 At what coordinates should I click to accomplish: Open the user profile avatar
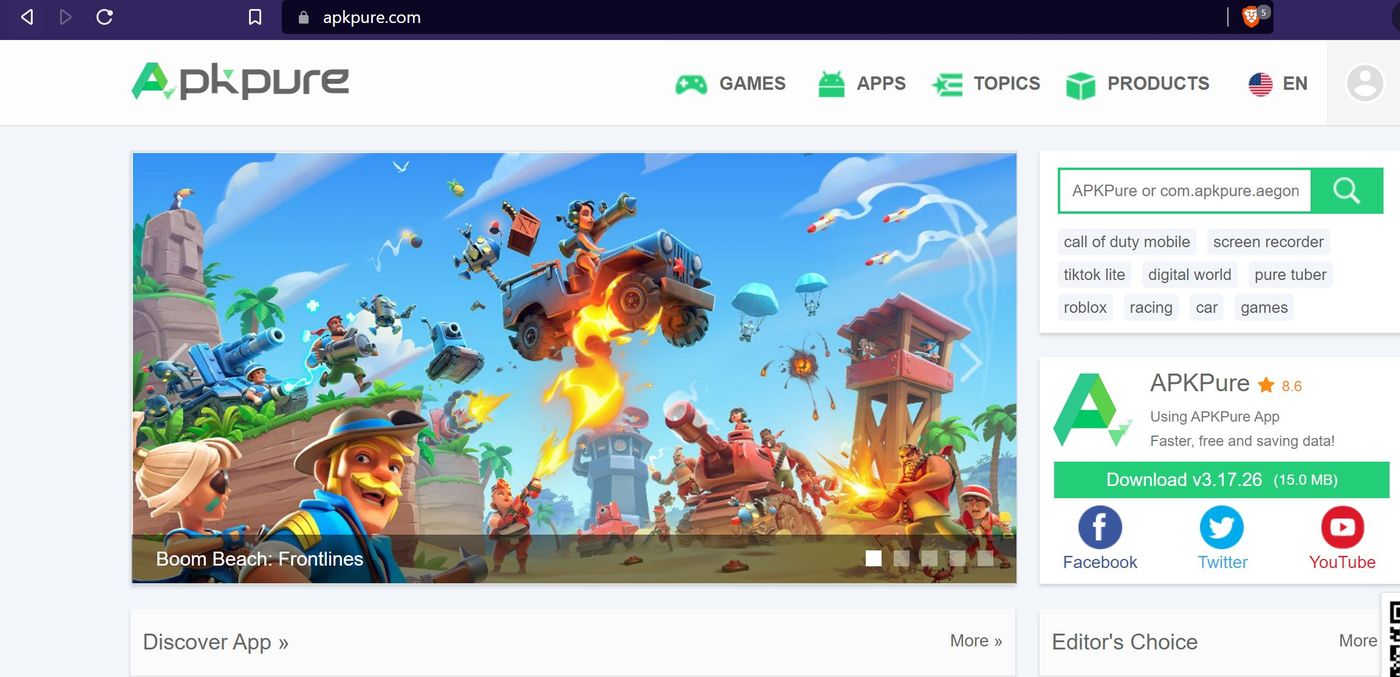coord(1365,83)
